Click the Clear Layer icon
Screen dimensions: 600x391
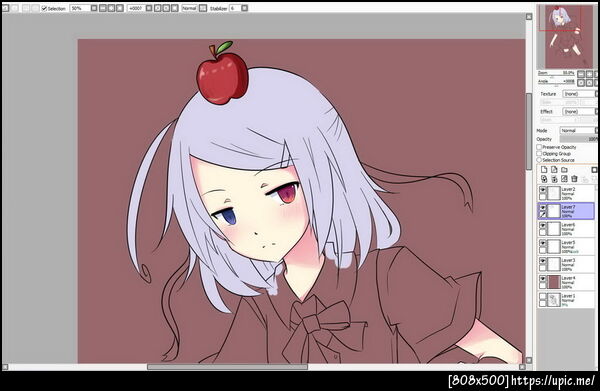564,179
